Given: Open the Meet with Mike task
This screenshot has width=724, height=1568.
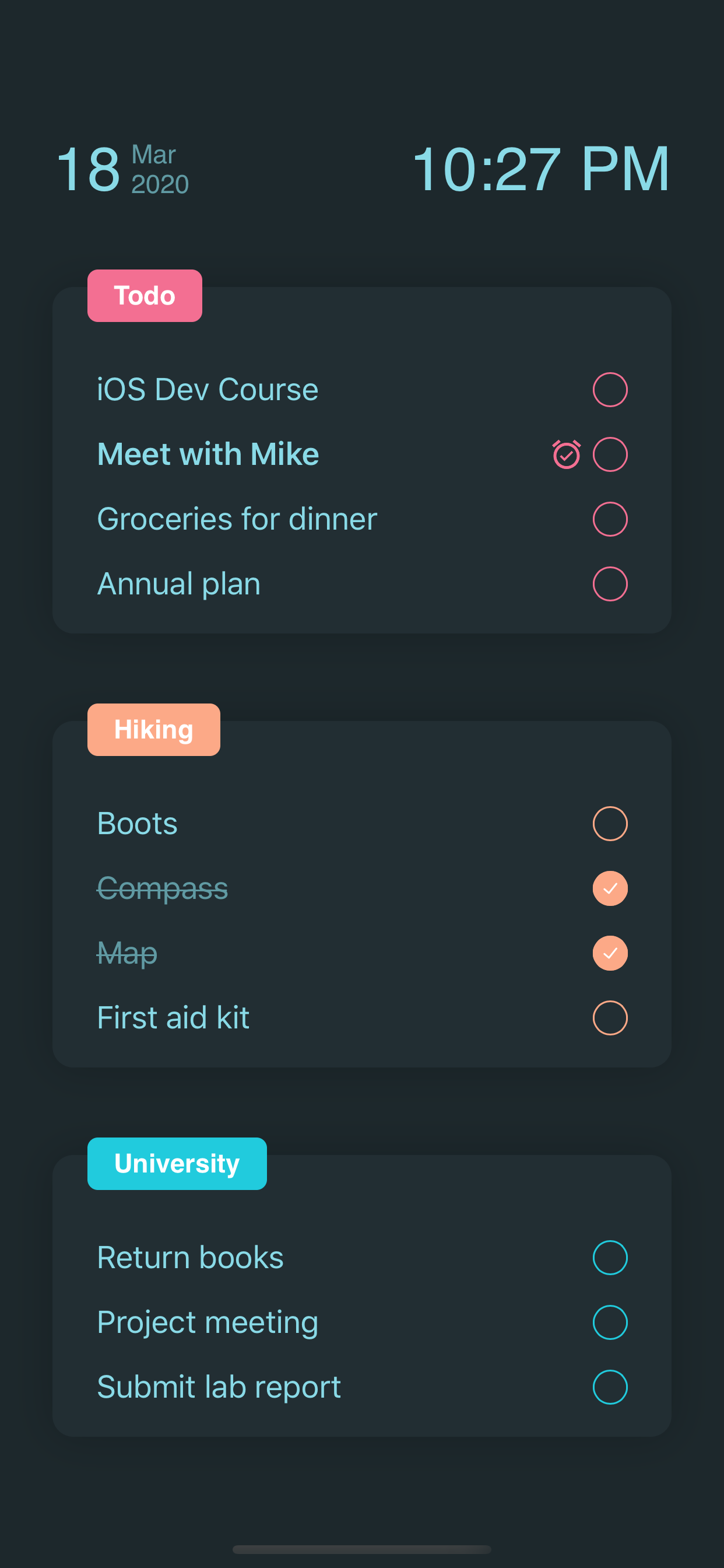Looking at the screenshot, I should pyautogui.click(x=208, y=454).
